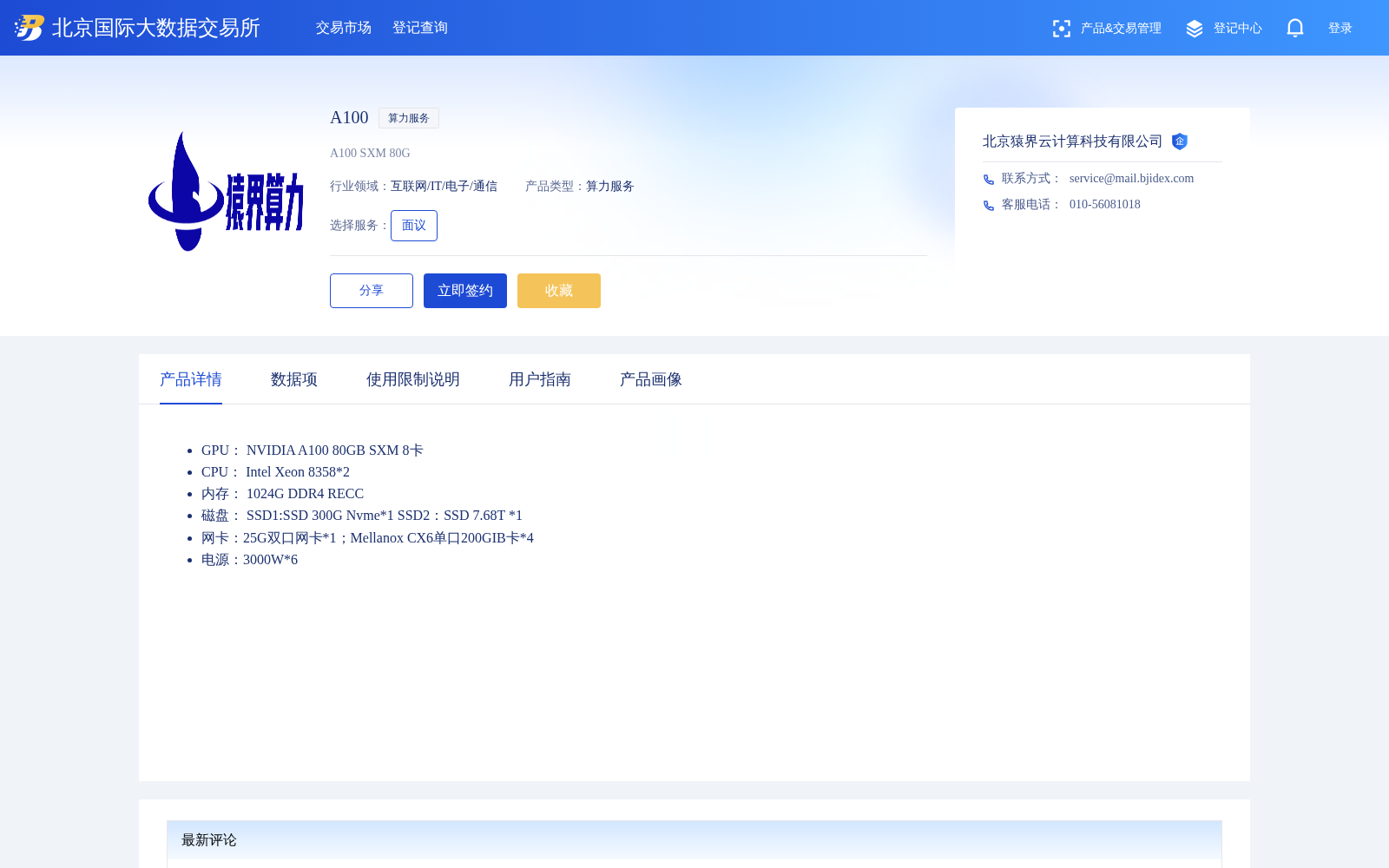Screen dimensions: 1389x868
Task: Click the 最新评论 section header
Action: click(x=694, y=840)
